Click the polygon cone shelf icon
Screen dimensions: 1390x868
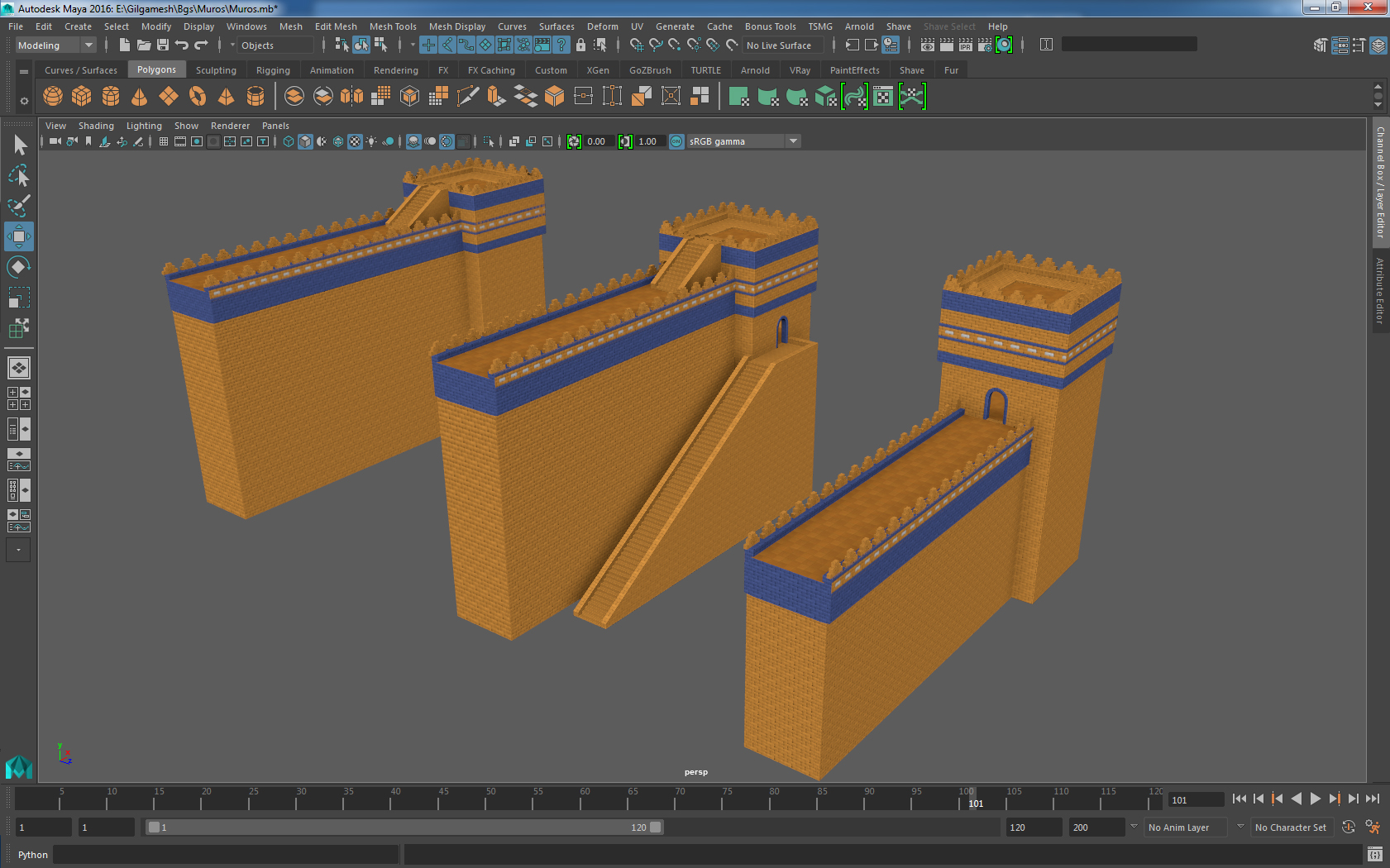coord(140,97)
